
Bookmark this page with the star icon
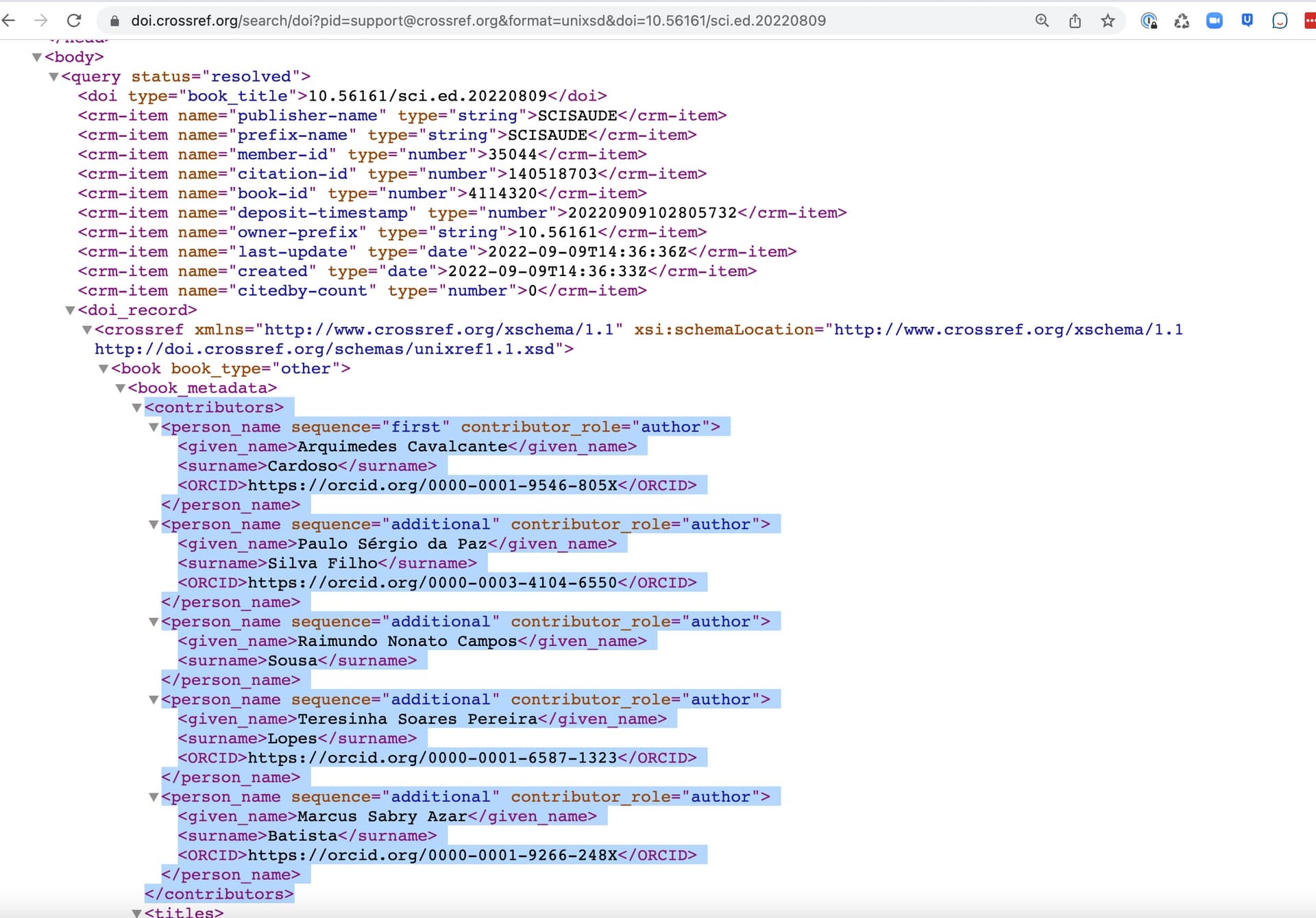click(x=1108, y=21)
